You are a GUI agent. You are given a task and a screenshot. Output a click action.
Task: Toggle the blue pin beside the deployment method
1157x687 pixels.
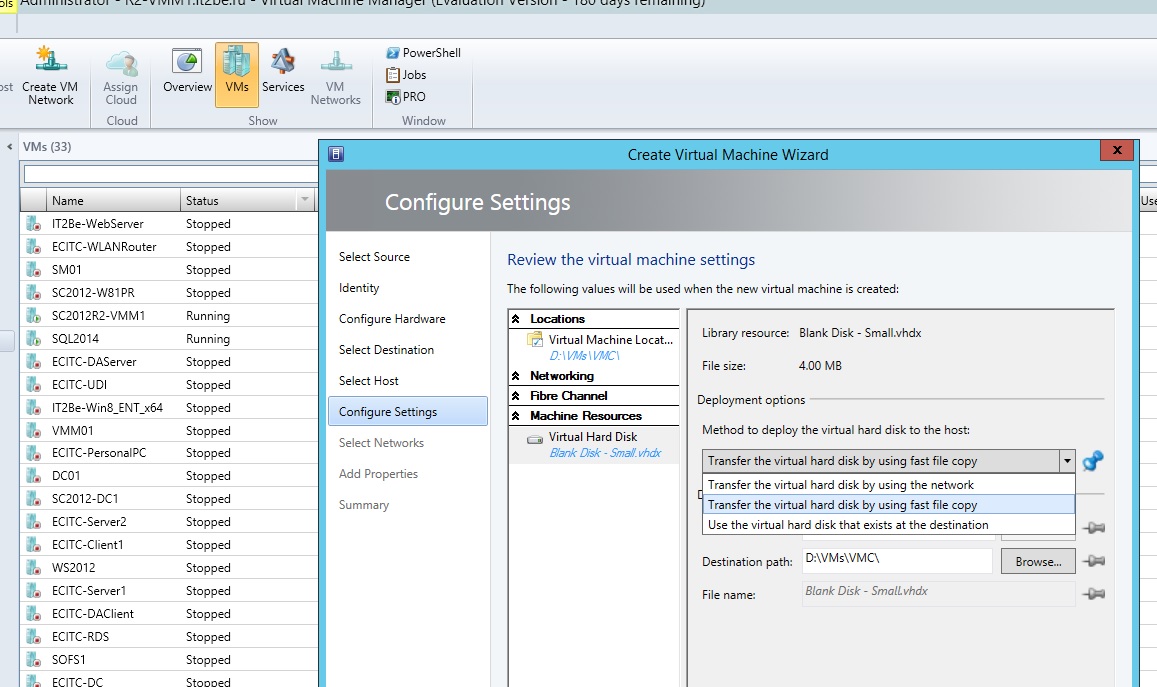click(1094, 461)
